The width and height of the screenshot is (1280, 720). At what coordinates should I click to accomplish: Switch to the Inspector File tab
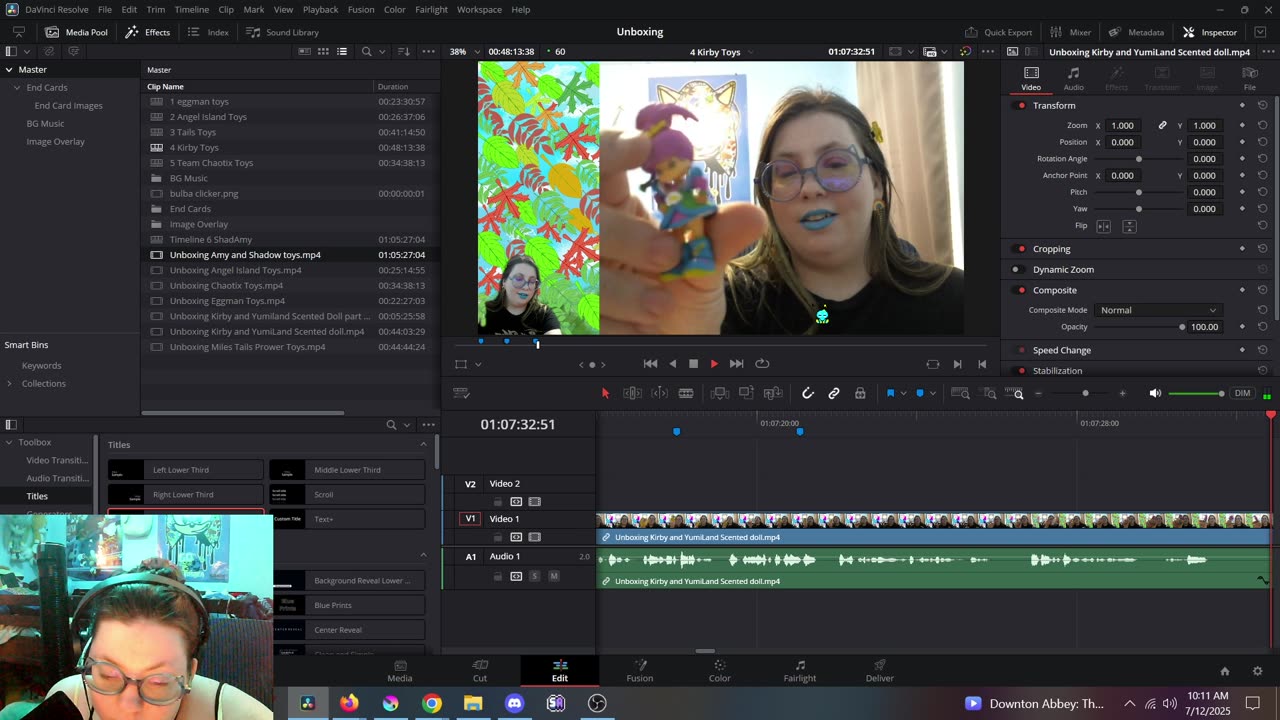point(1249,78)
